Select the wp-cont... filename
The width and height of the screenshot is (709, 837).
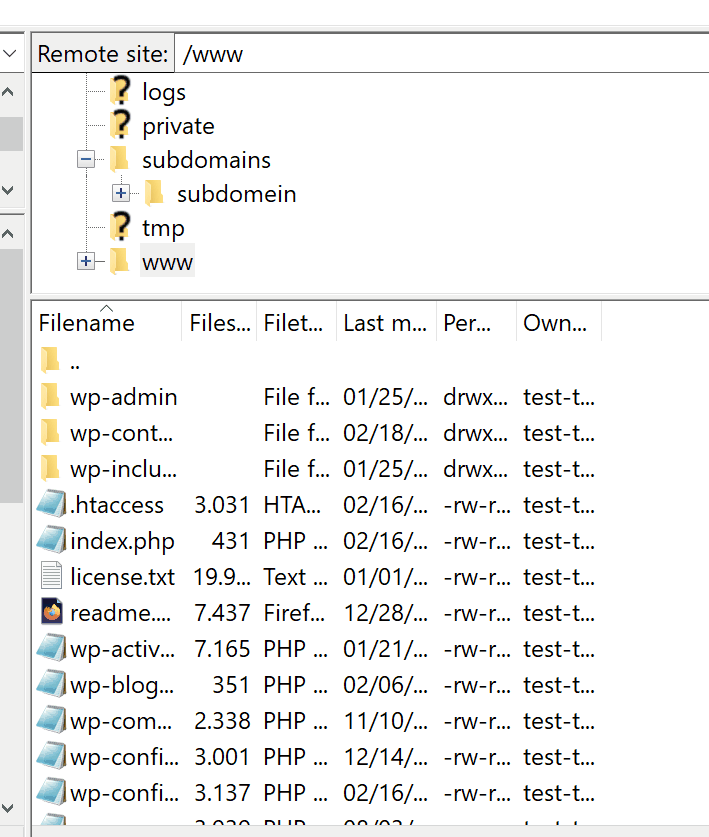click(122, 433)
